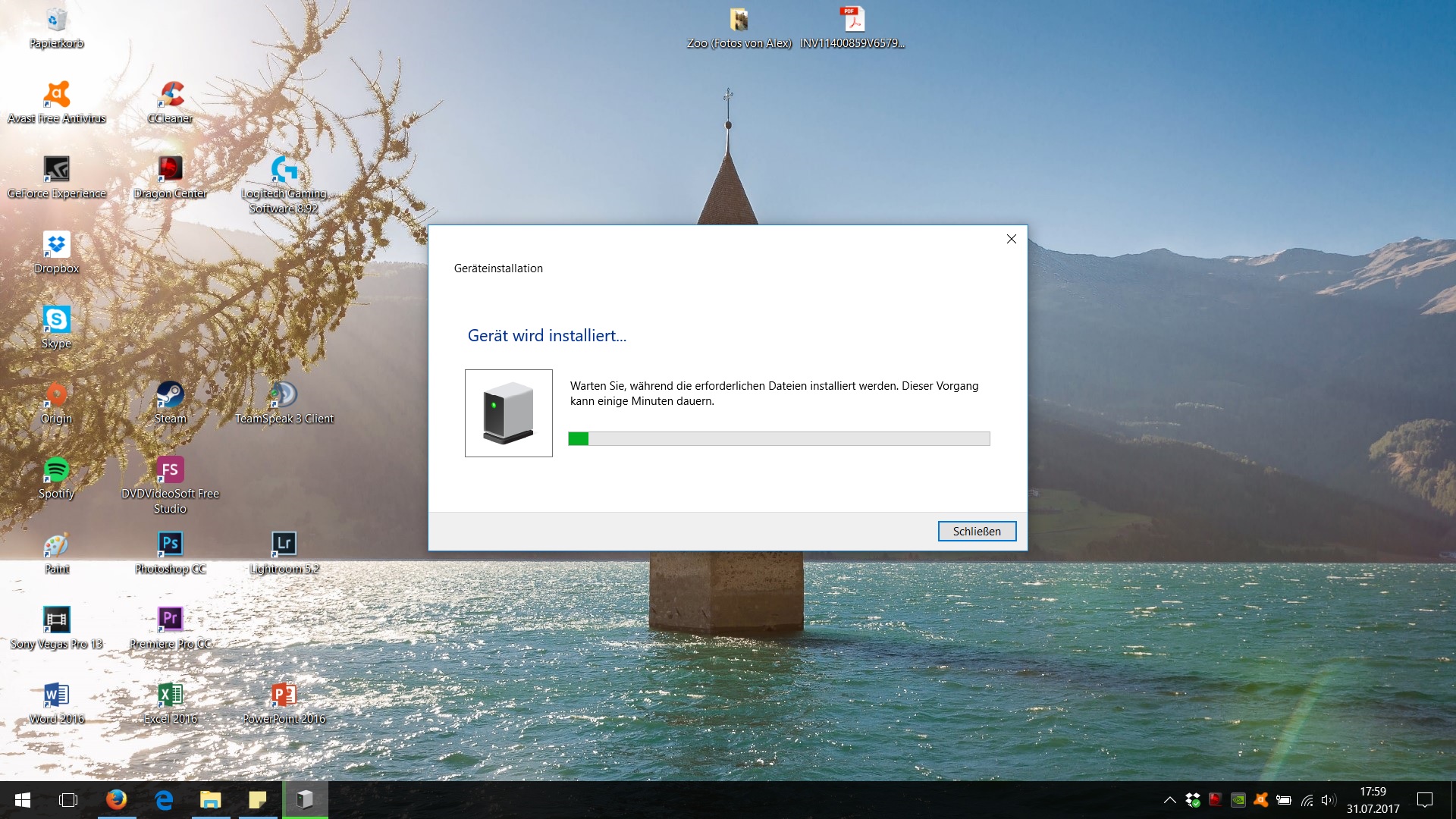Click the device installation progress bar
The width and height of the screenshot is (1456, 819).
(x=779, y=438)
